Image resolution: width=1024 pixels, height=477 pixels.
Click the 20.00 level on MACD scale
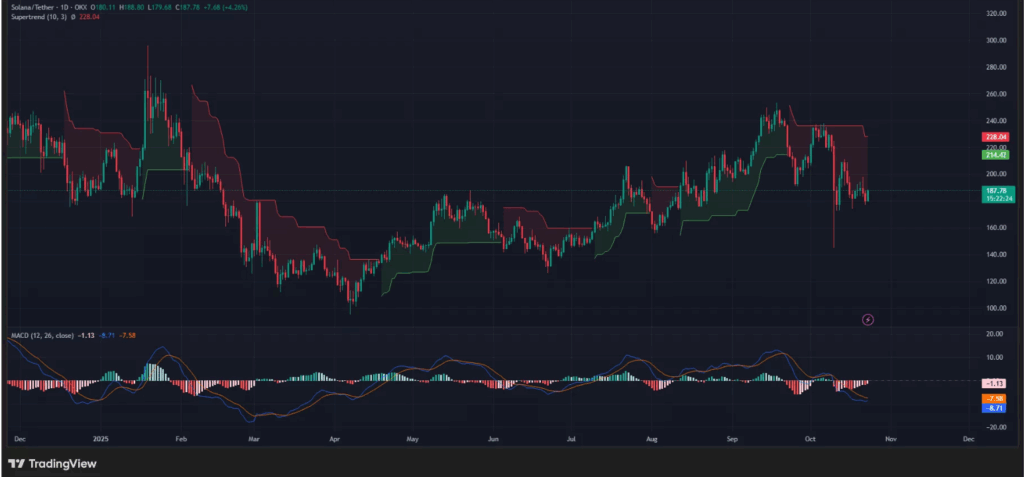994,334
